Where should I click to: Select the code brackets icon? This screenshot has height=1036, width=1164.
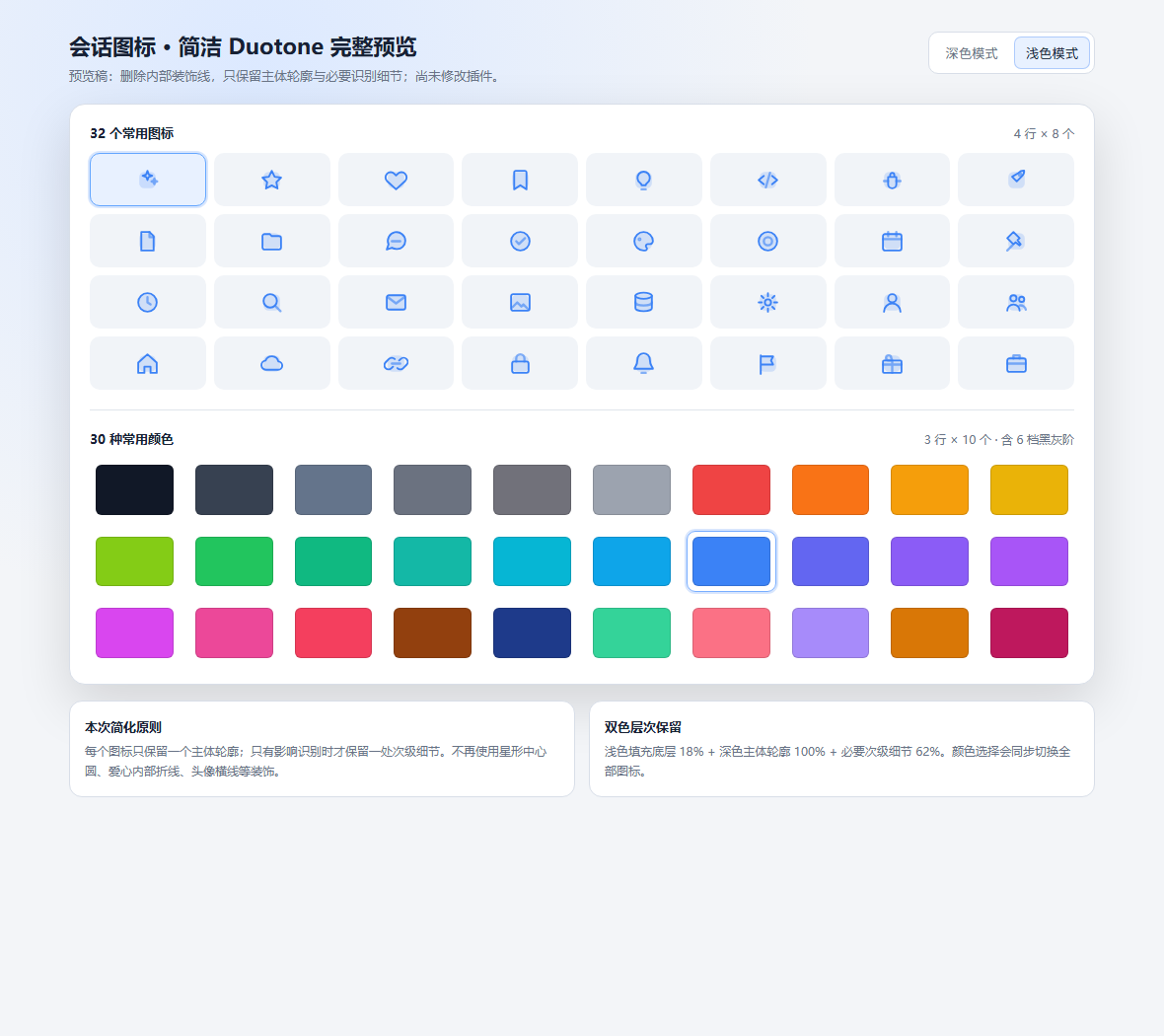pyautogui.click(x=767, y=180)
